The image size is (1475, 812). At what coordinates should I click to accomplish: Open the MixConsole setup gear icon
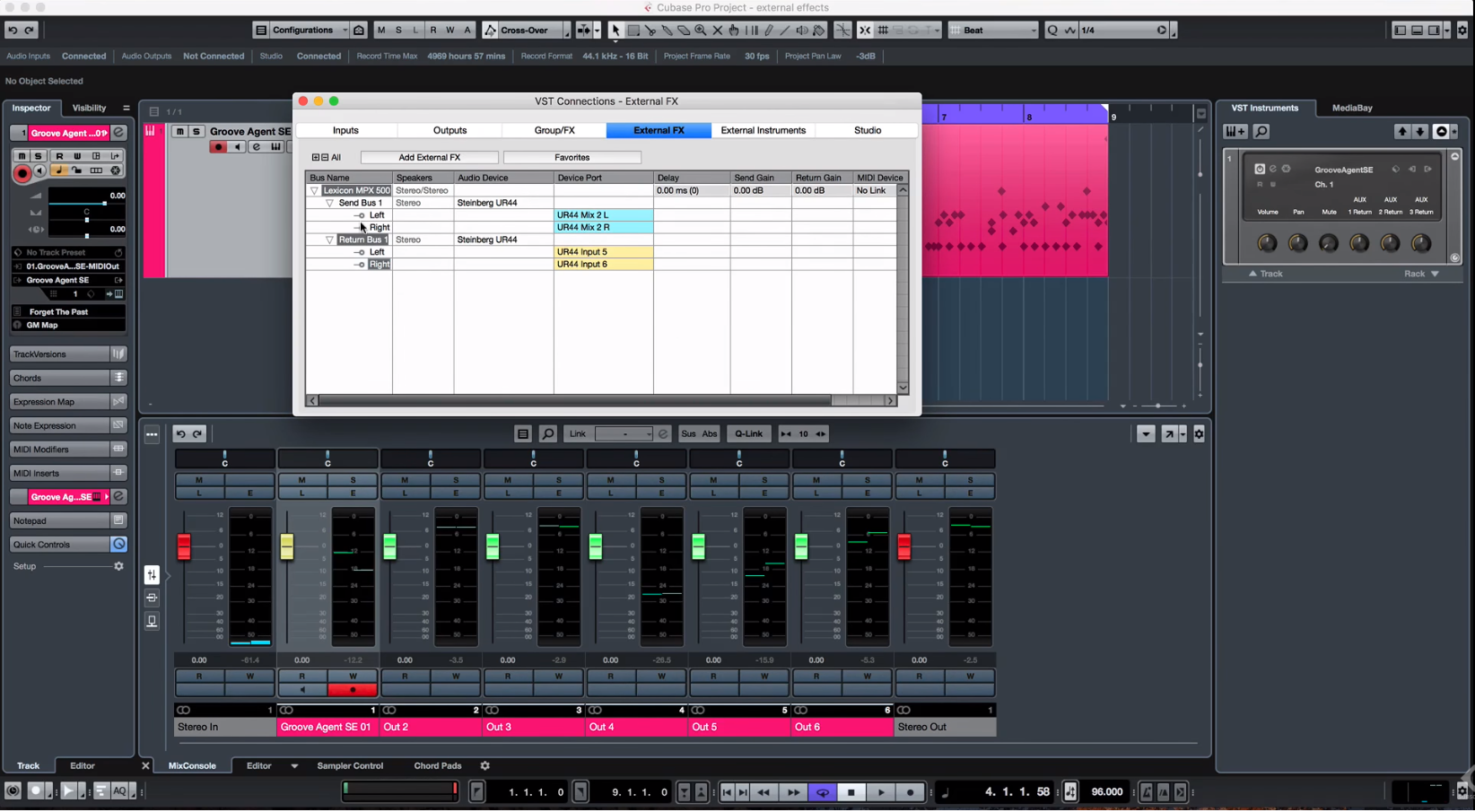(x=1199, y=434)
